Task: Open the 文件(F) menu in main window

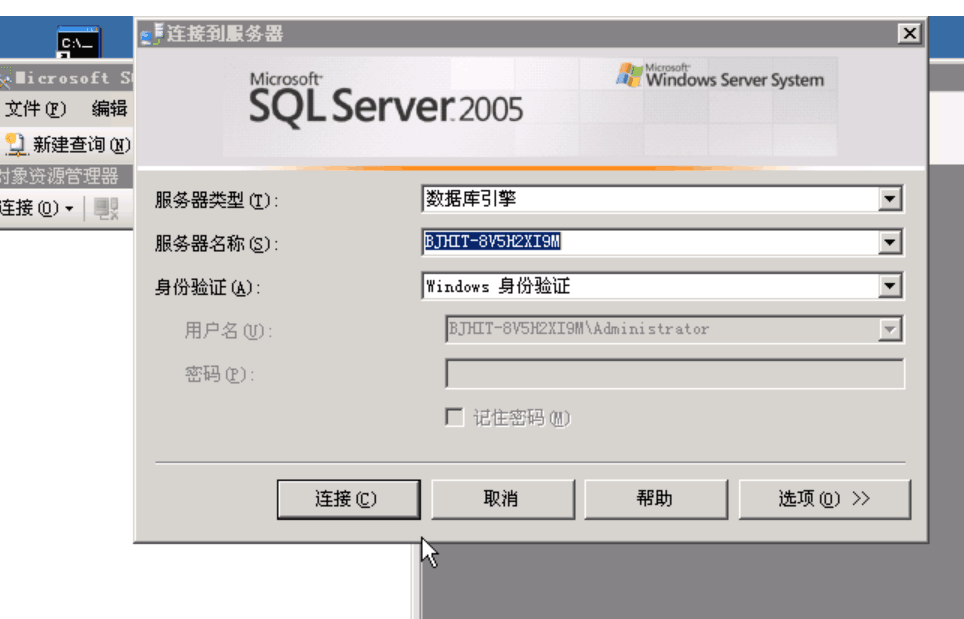Action: click(35, 109)
